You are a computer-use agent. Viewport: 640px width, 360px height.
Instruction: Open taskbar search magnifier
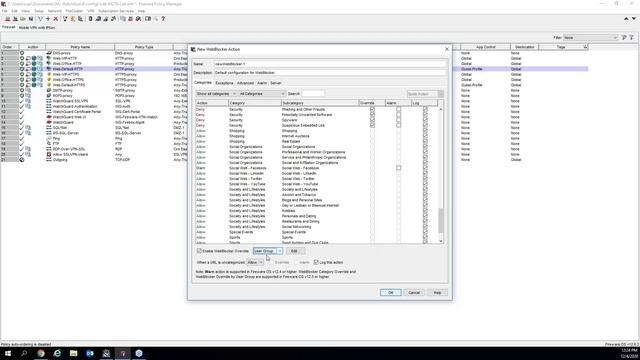point(24,353)
